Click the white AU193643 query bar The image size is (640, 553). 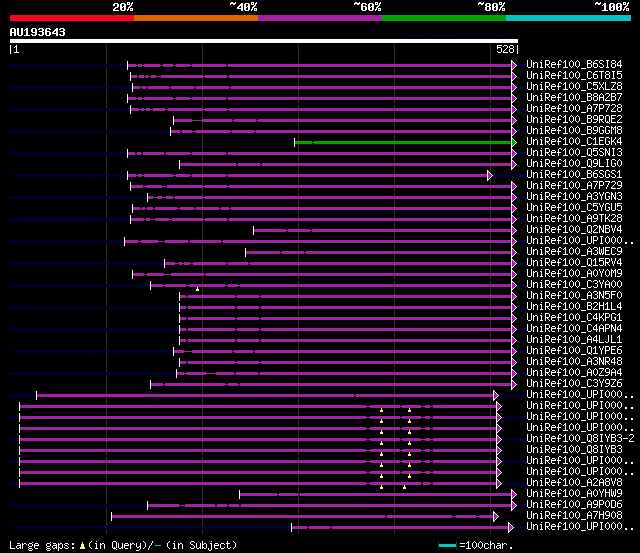(x=264, y=41)
